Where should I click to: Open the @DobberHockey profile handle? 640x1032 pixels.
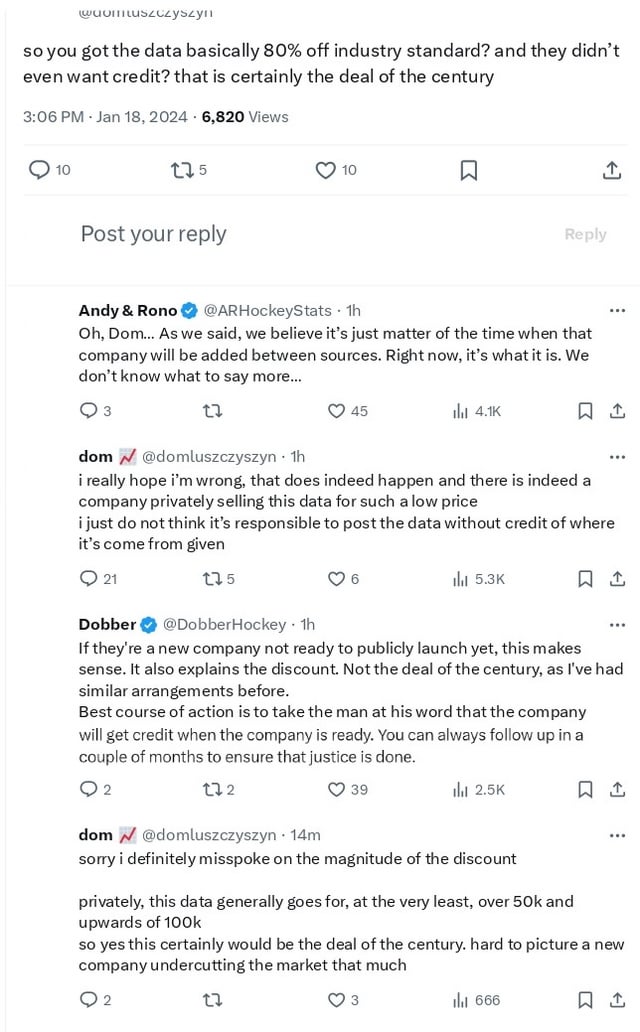click(x=224, y=624)
